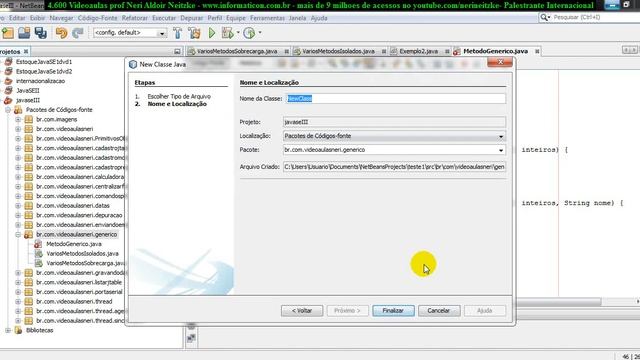Collapse Pacotes de Códigos-fonte node
This screenshot has width=640, height=360.
[8, 110]
